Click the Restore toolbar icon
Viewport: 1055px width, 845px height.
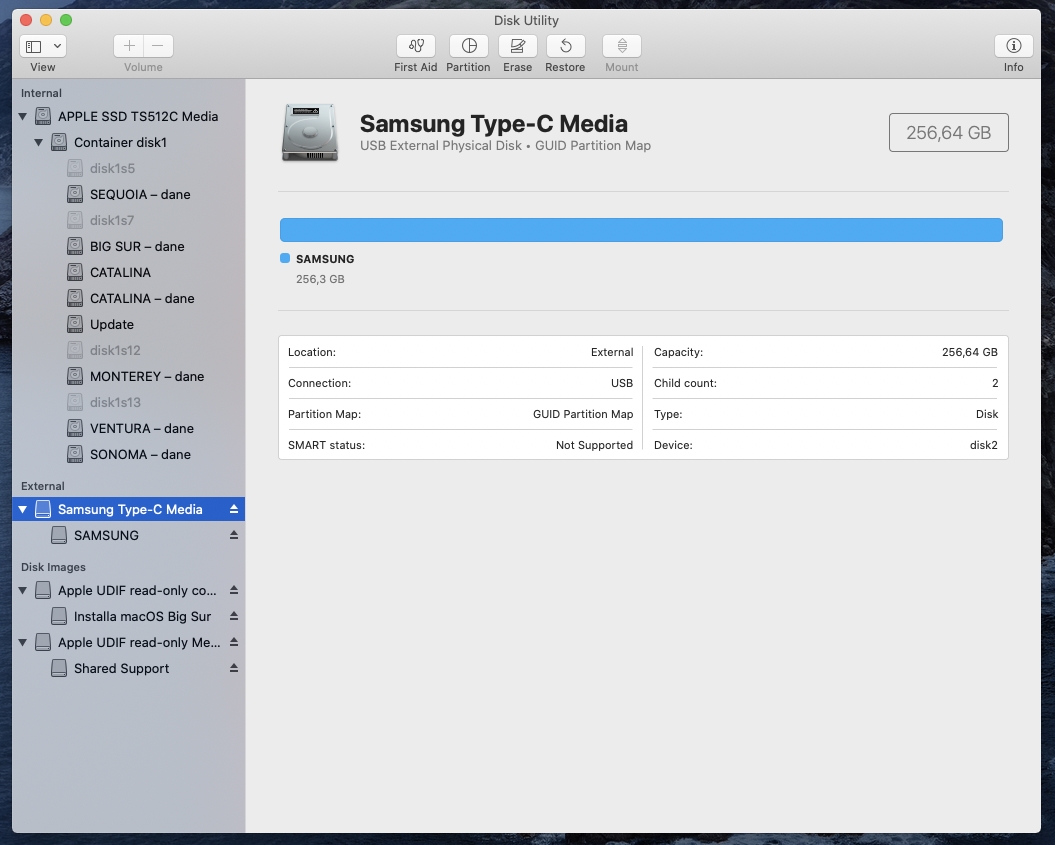[x=565, y=46]
